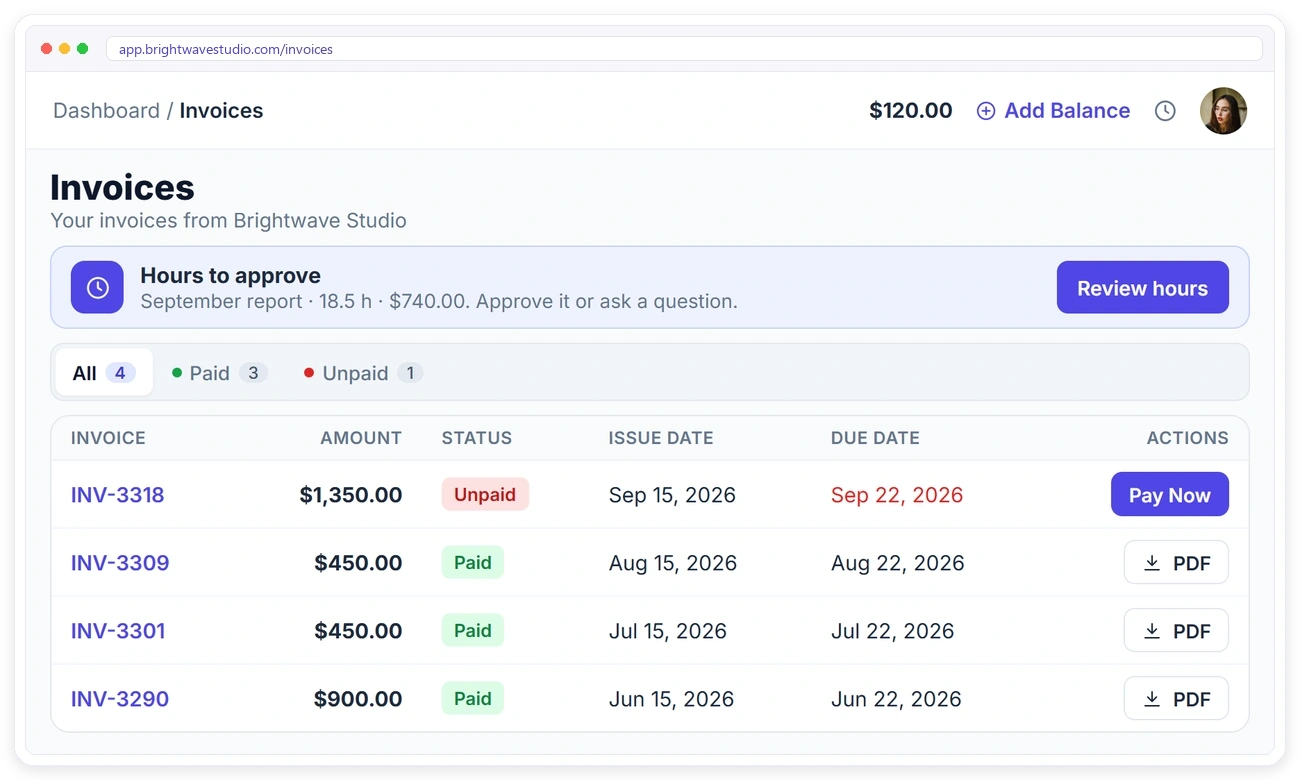Open invoice INV-3301
The height and width of the screenshot is (780, 1300).
pos(118,631)
